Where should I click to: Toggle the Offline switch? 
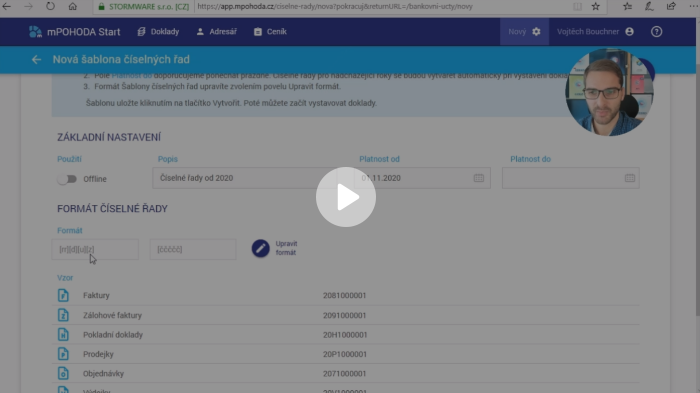tap(67, 179)
